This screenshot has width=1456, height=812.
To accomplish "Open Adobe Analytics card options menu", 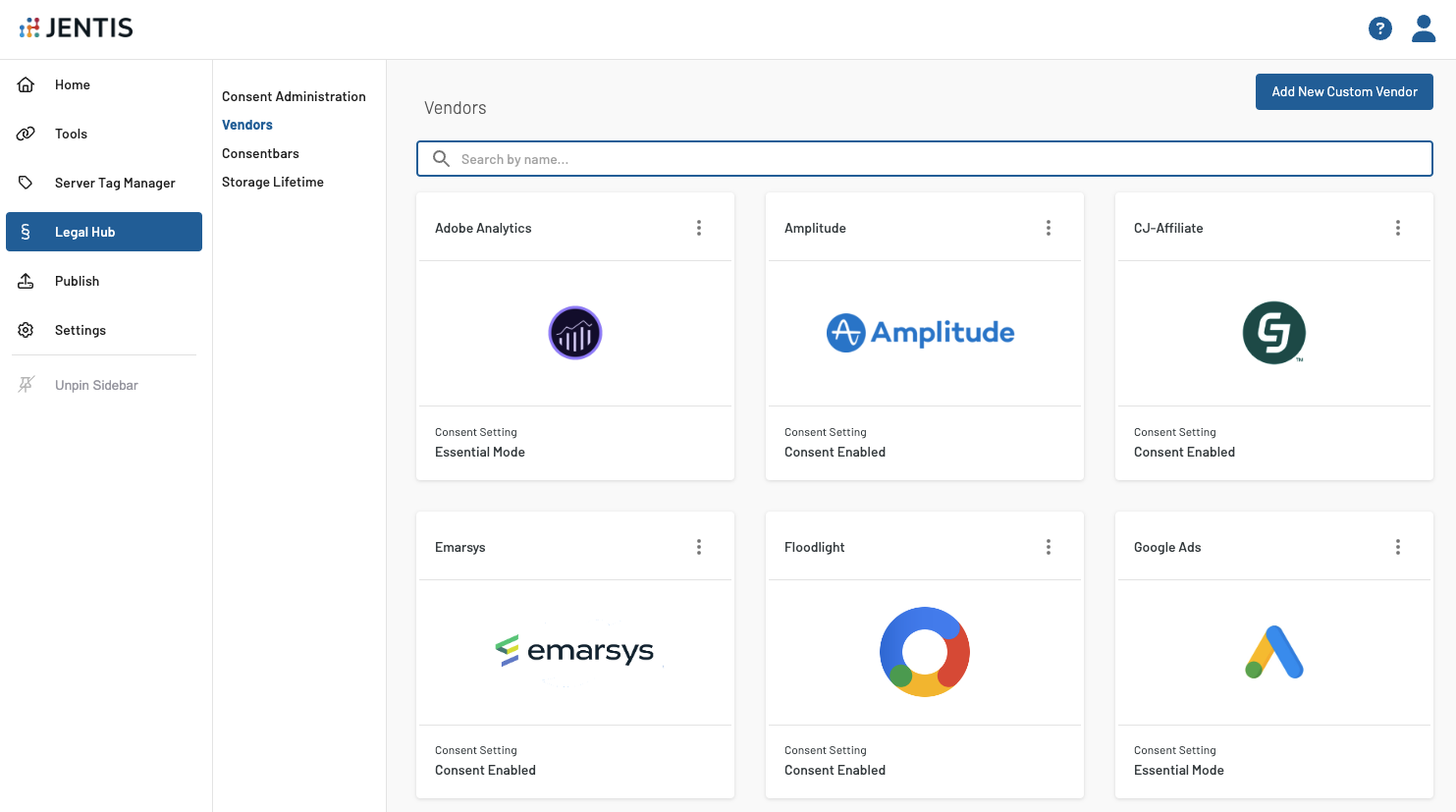I will 699,228.
